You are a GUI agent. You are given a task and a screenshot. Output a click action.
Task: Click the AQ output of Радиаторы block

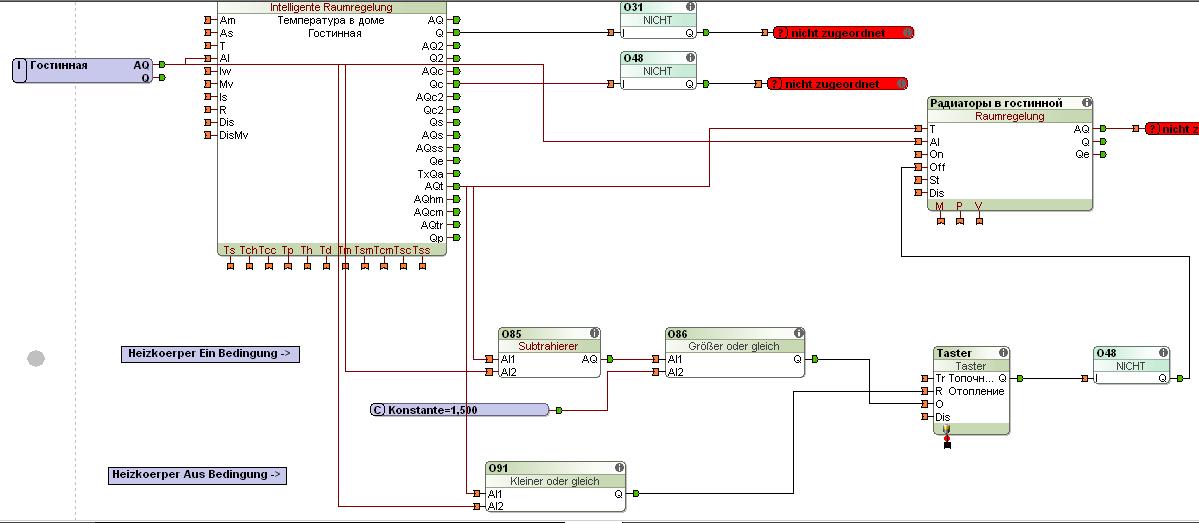click(1102, 129)
